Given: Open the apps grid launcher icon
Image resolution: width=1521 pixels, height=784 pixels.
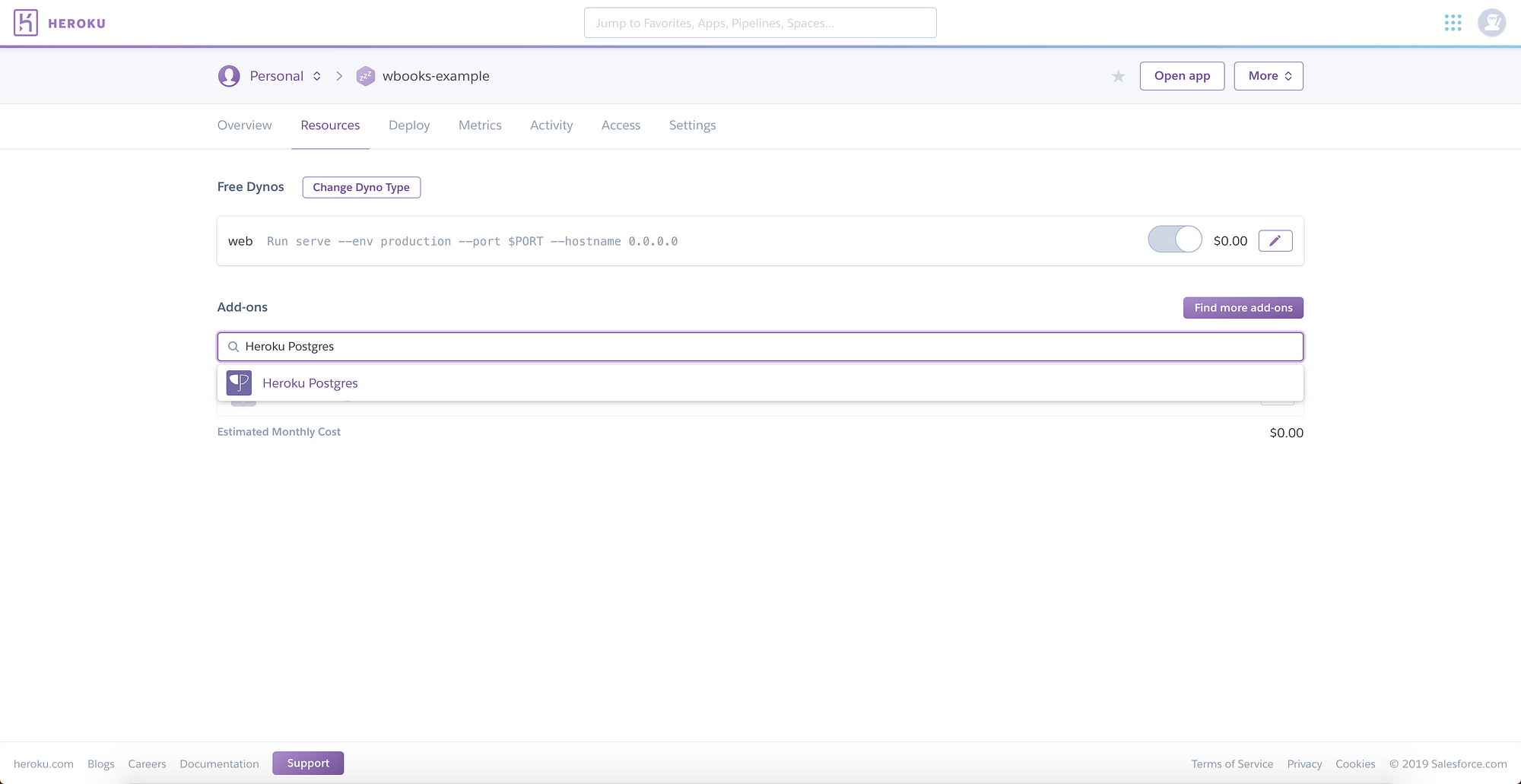Looking at the screenshot, I should click(x=1453, y=23).
